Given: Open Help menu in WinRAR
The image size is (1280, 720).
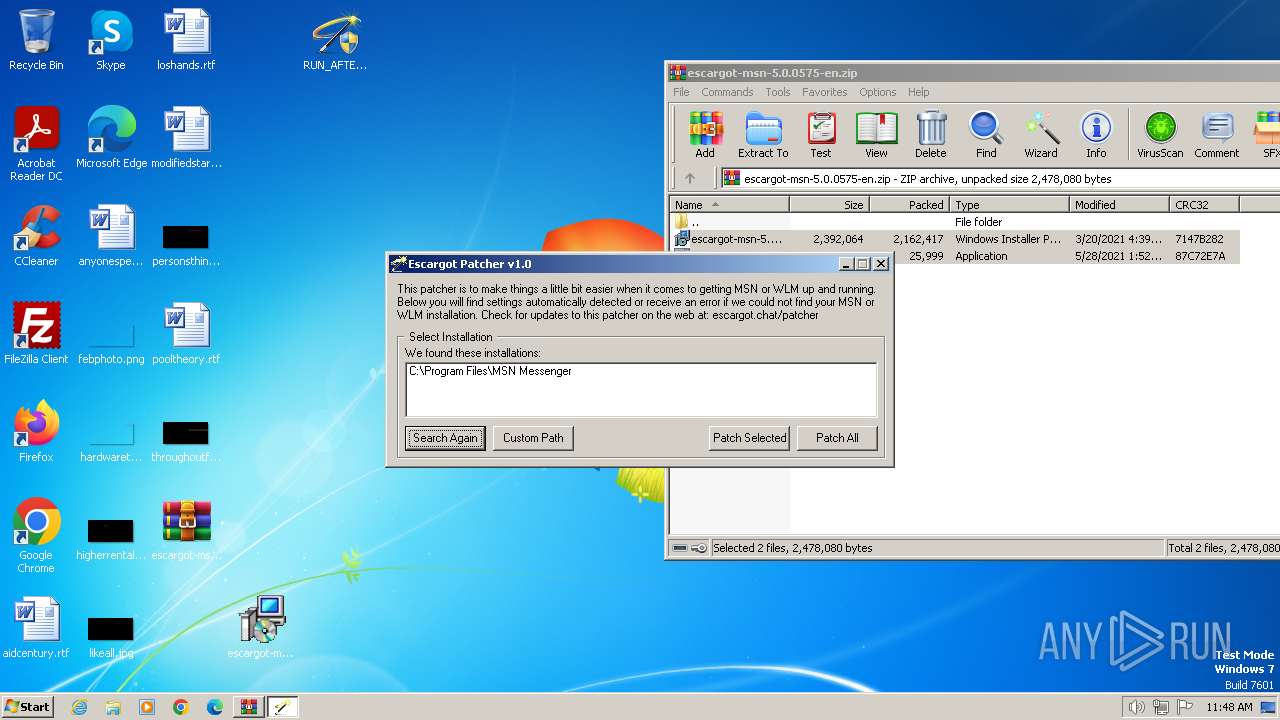Looking at the screenshot, I should coord(918,92).
